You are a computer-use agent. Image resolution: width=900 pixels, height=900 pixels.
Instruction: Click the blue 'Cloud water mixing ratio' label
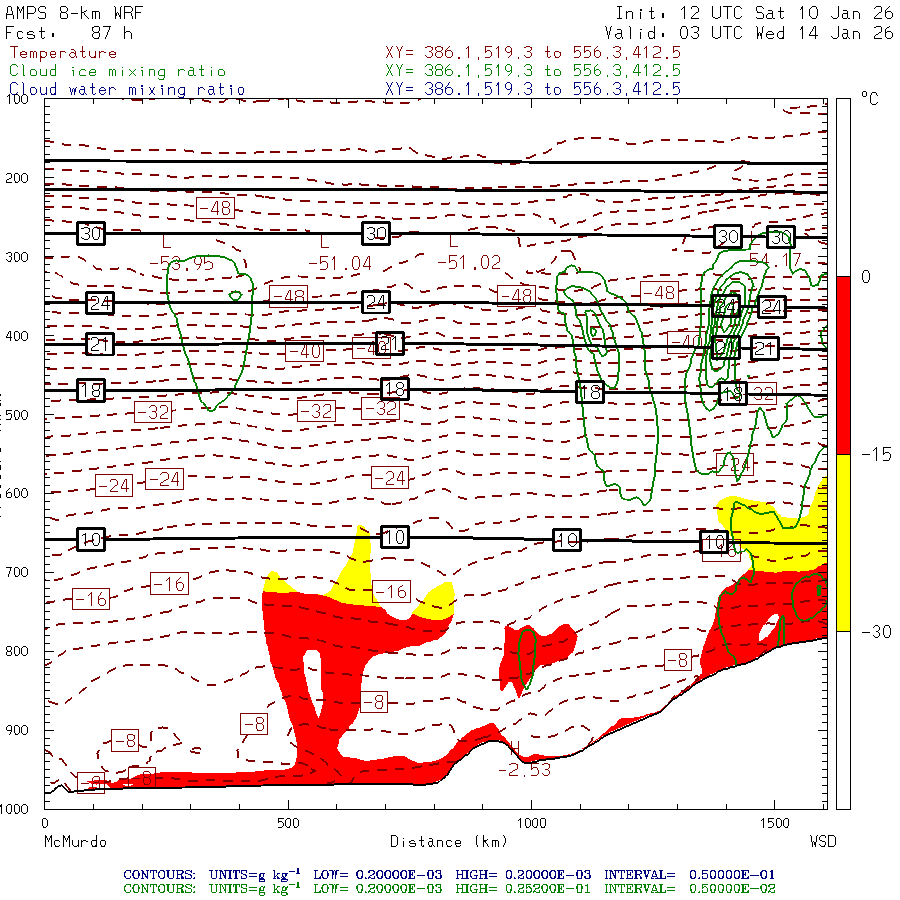[x=127, y=90]
